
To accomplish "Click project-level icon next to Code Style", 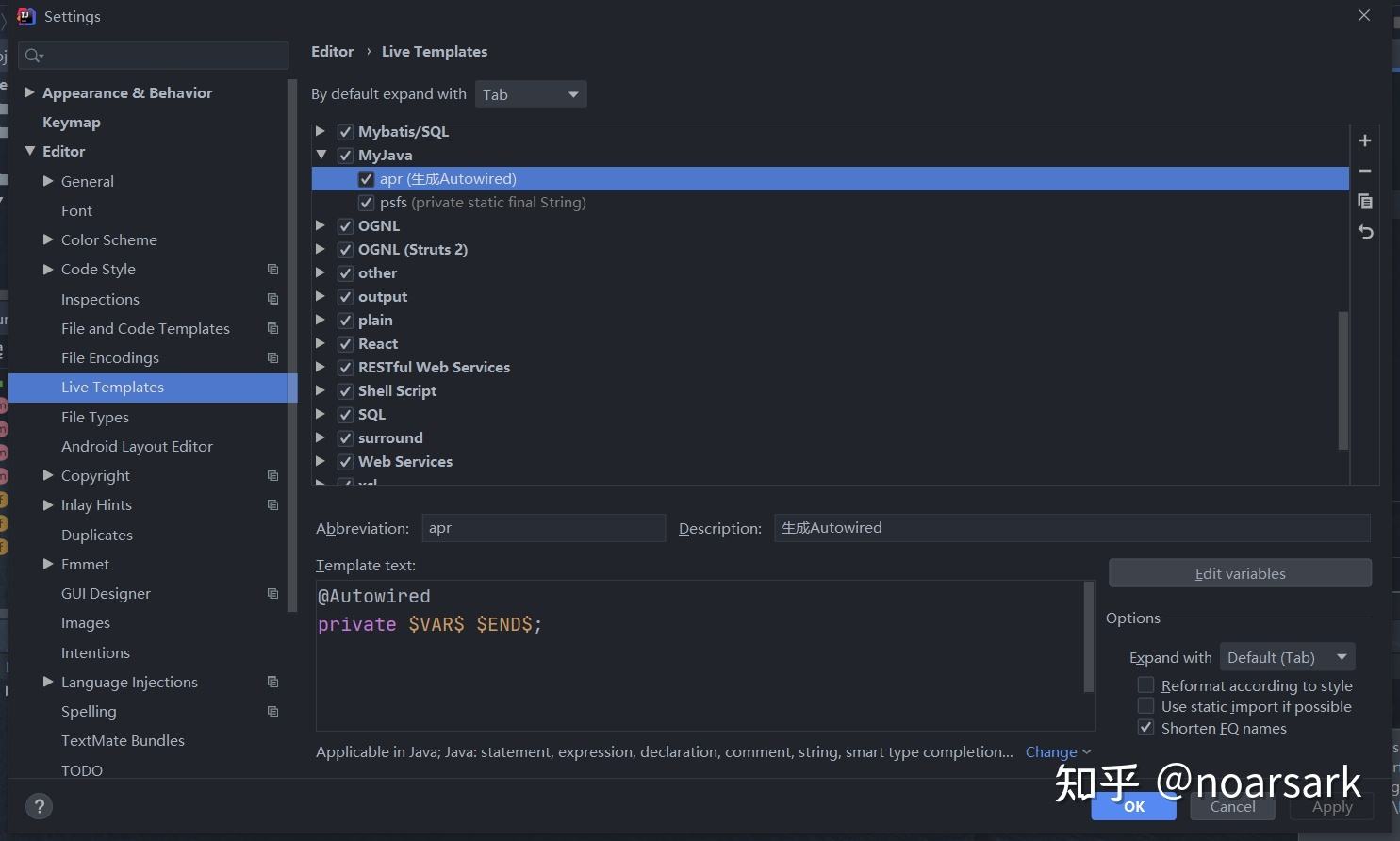I will [x=272, y=270].
